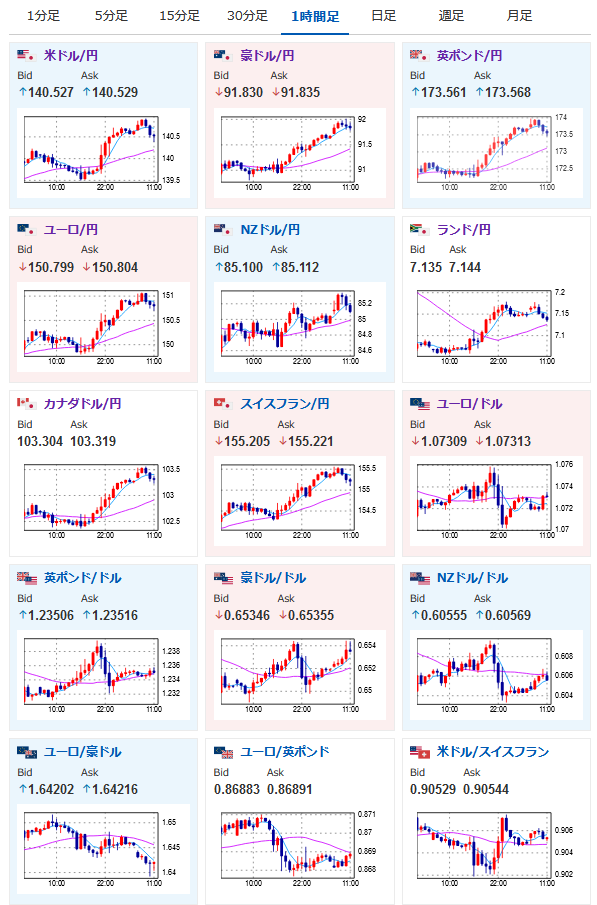Click the NZドル/ドル candlestick chart
This screenshot has height=905, width=597.
pyautogui.click(x=496, y=675)
